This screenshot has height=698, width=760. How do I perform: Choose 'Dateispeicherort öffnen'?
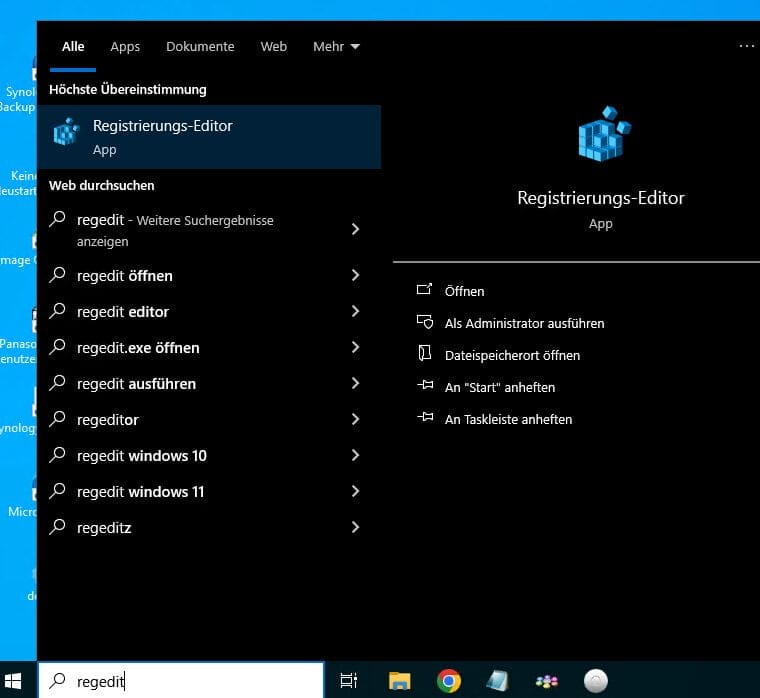click(512, 355)
